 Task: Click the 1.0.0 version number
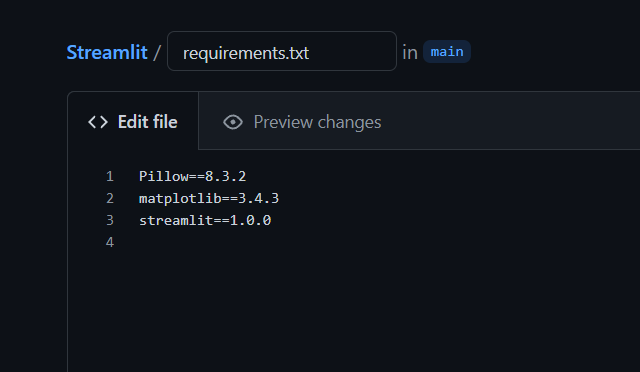(x=250, y=221)
